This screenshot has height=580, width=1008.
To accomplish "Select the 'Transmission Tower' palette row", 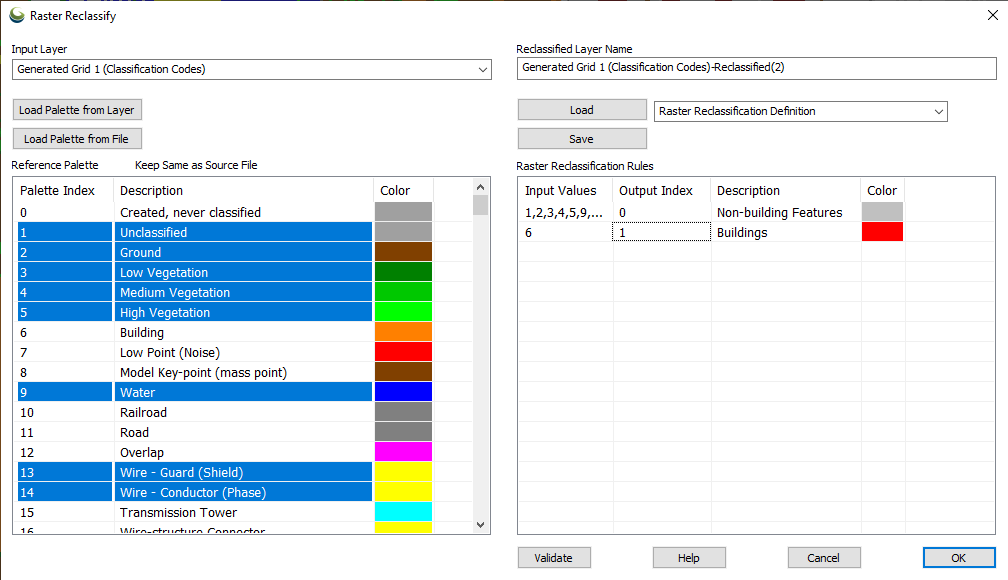I will tap(225, 512).
